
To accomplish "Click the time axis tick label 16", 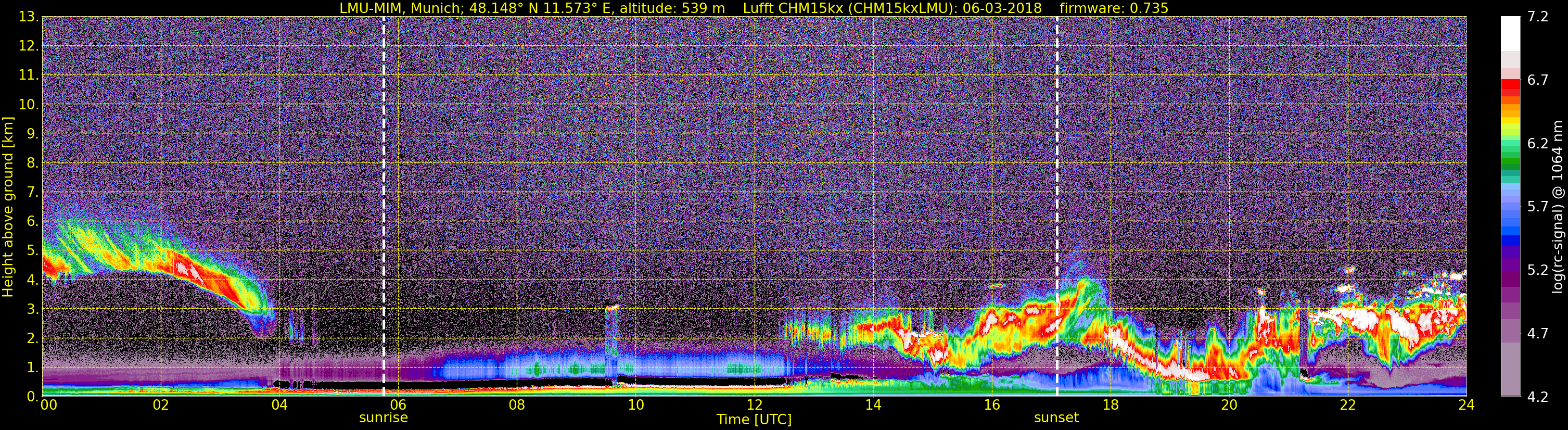I will point(991,405).
